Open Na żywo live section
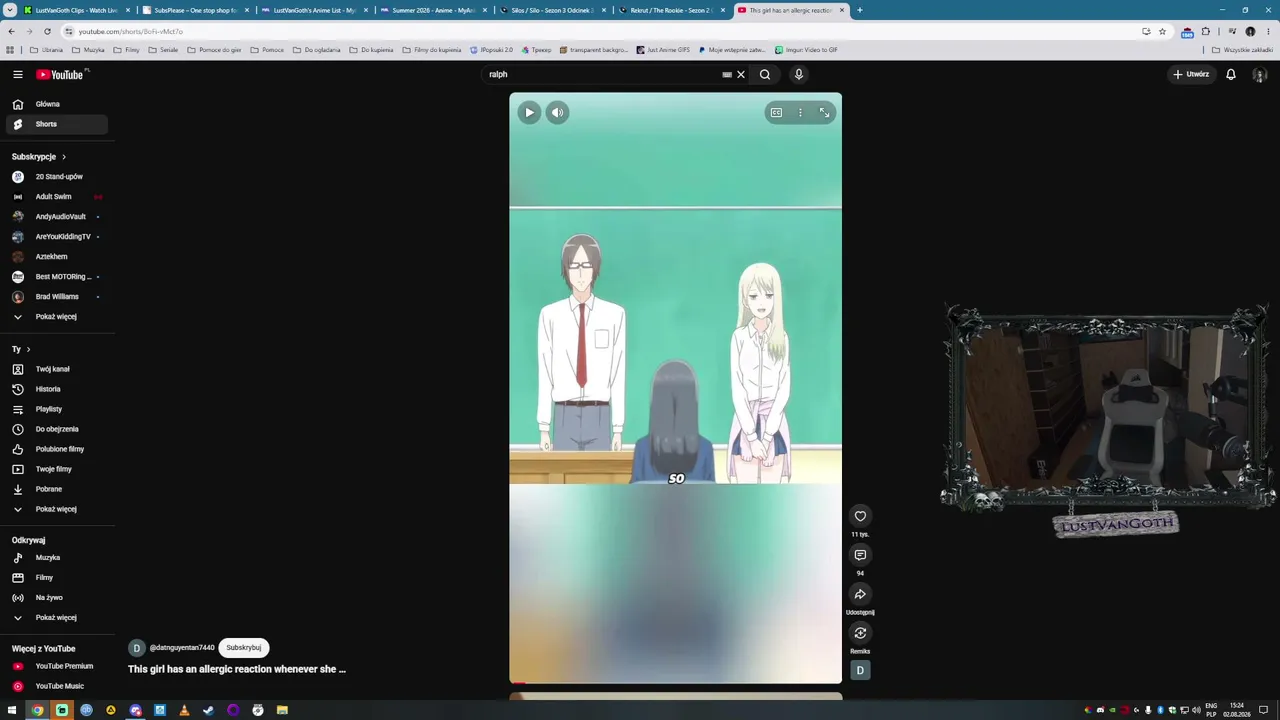This screenshot has width=1280, height=720. (57, 597)
